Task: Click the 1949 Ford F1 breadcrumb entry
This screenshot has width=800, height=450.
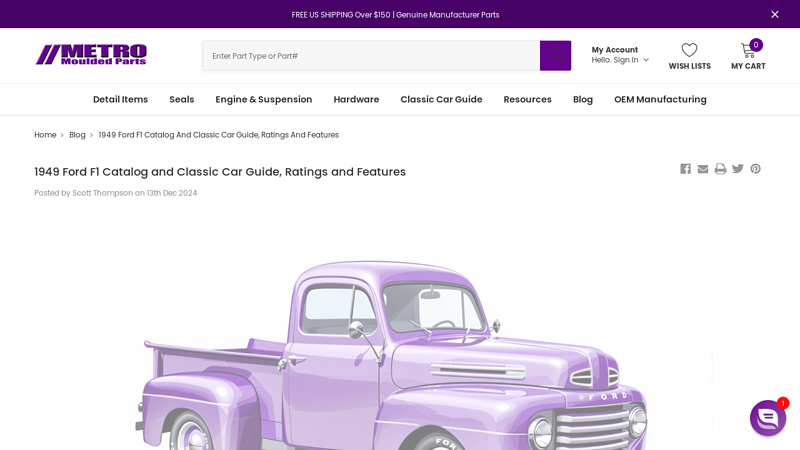Action: 218,135
